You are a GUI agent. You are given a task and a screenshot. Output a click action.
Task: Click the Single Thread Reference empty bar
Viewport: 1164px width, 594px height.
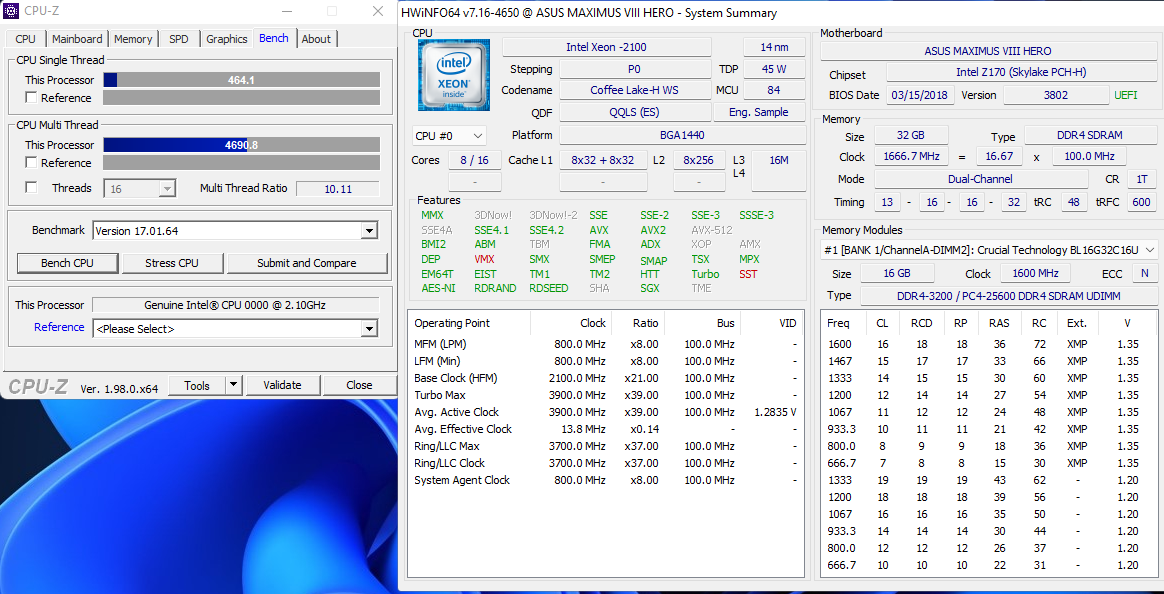[x=241, y=97]
